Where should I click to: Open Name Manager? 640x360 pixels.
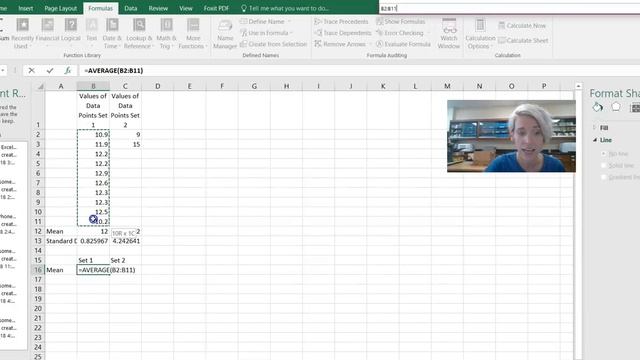(x=225, y=34)
